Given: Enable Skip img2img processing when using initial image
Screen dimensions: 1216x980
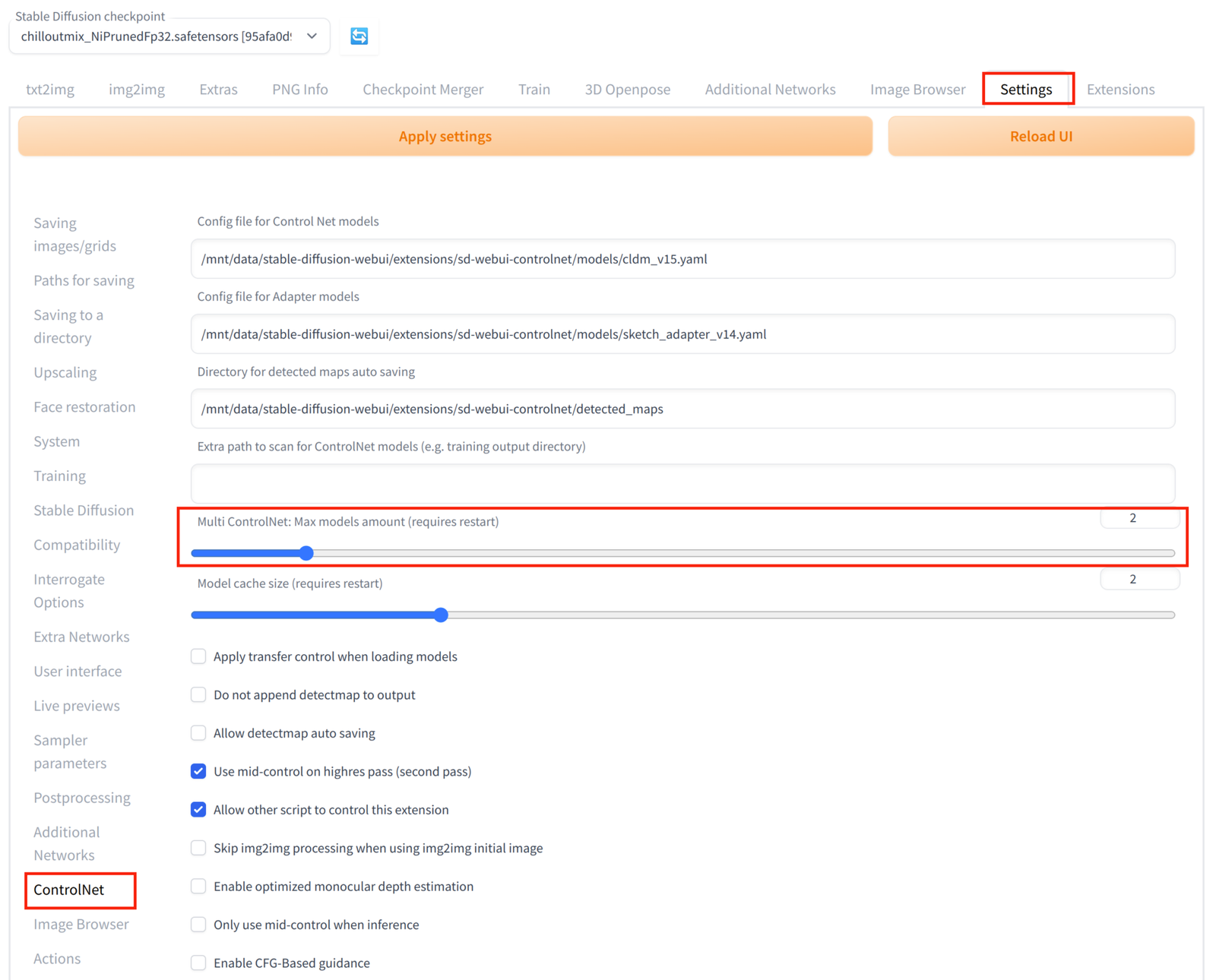Looking at the screenshot, I should click(x=198, y=847).
